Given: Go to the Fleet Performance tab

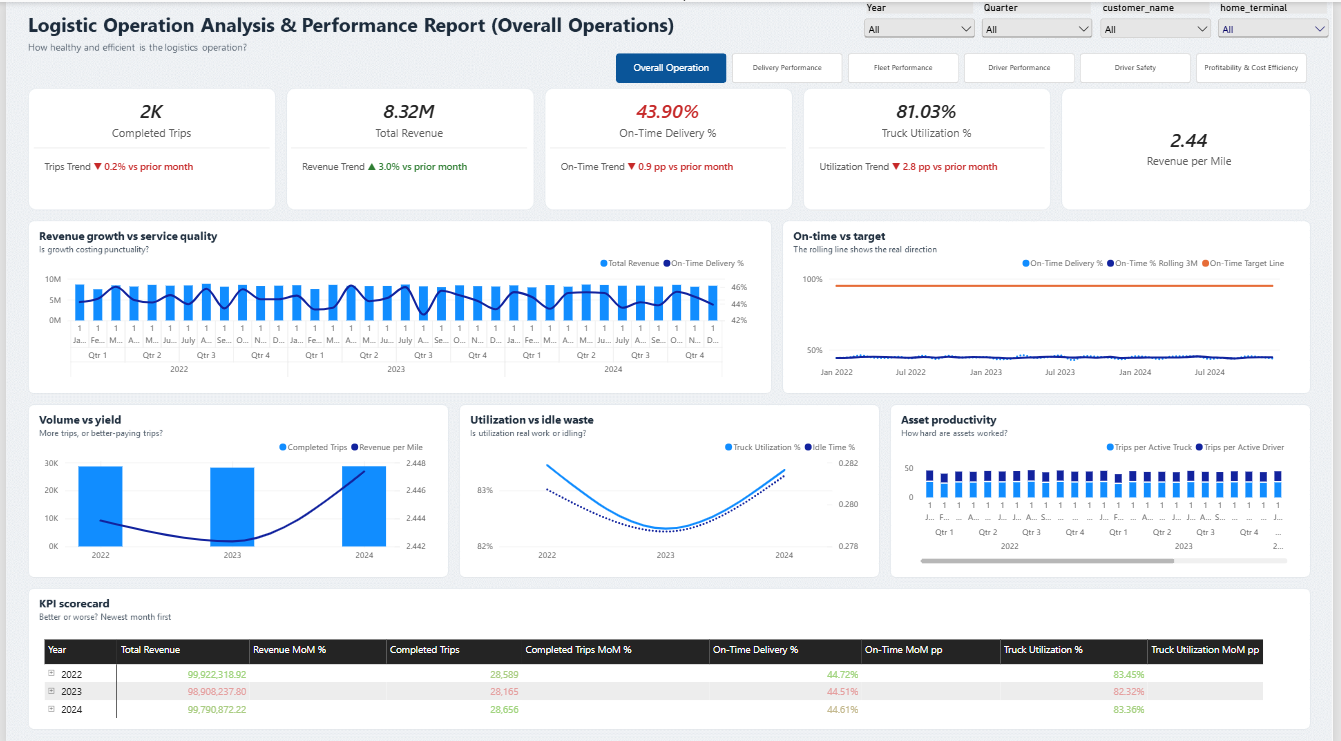Looking at the screenshot, I should coord(903,68).
